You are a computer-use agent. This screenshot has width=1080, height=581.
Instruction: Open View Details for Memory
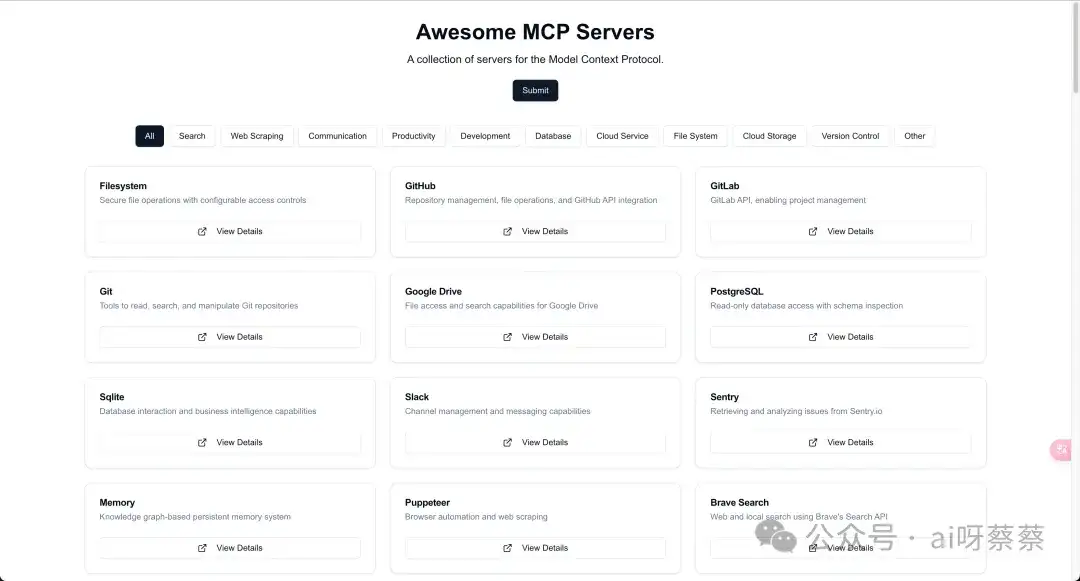tap(230, 548)
